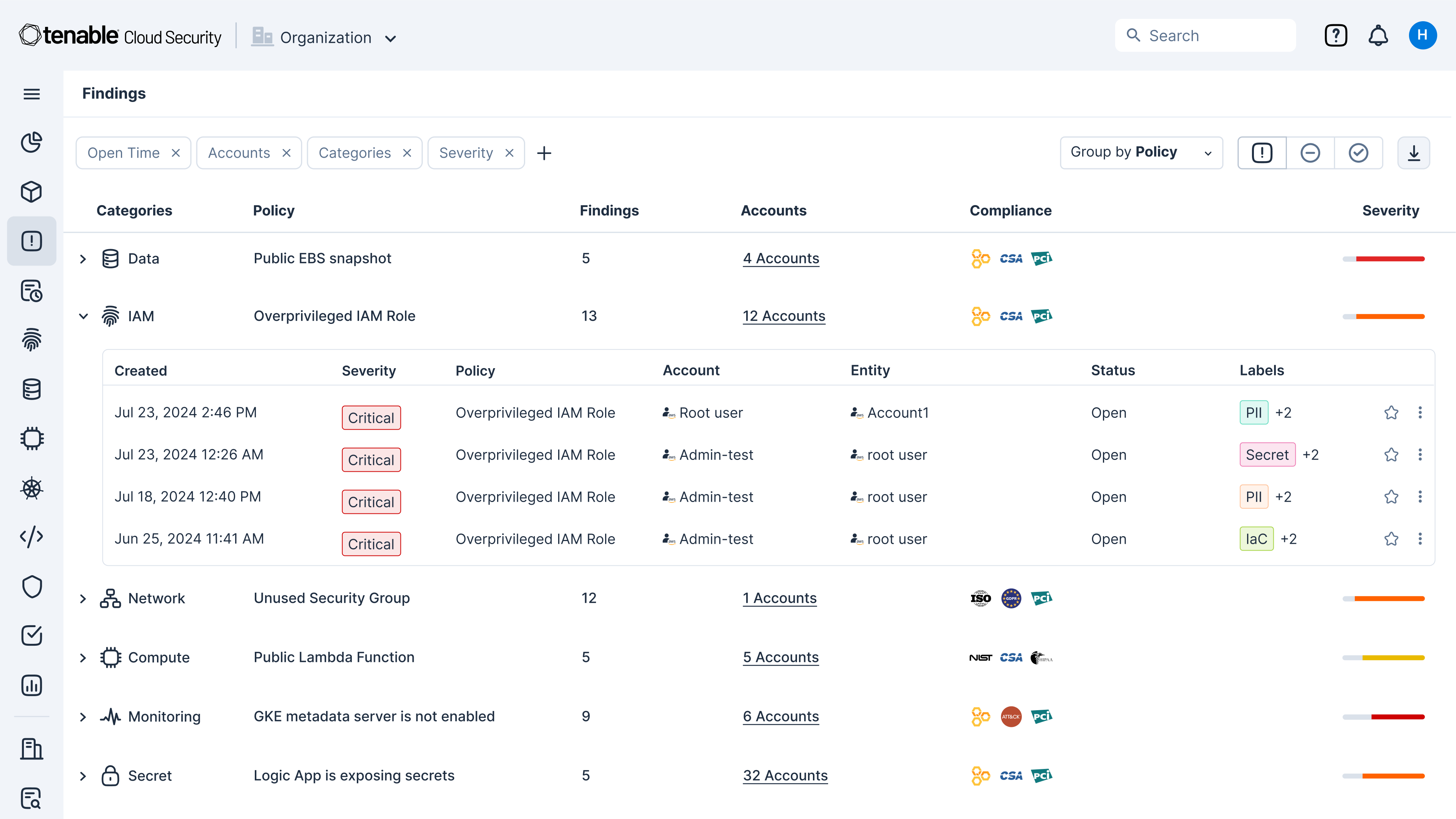Star the Jul 23 2:46 PM finding
Image resolution: width=1456 pixels, height=819 pixels.
(1391, 413)
